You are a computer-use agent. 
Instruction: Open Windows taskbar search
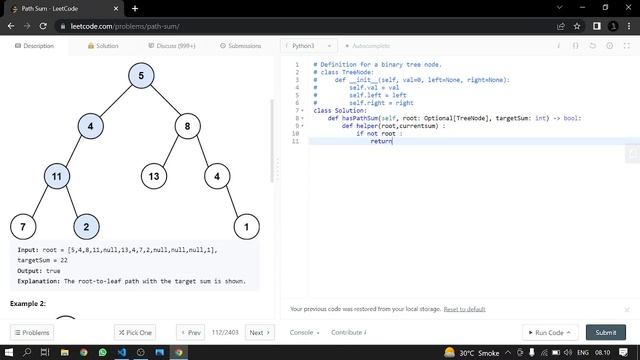pos(27,352)
